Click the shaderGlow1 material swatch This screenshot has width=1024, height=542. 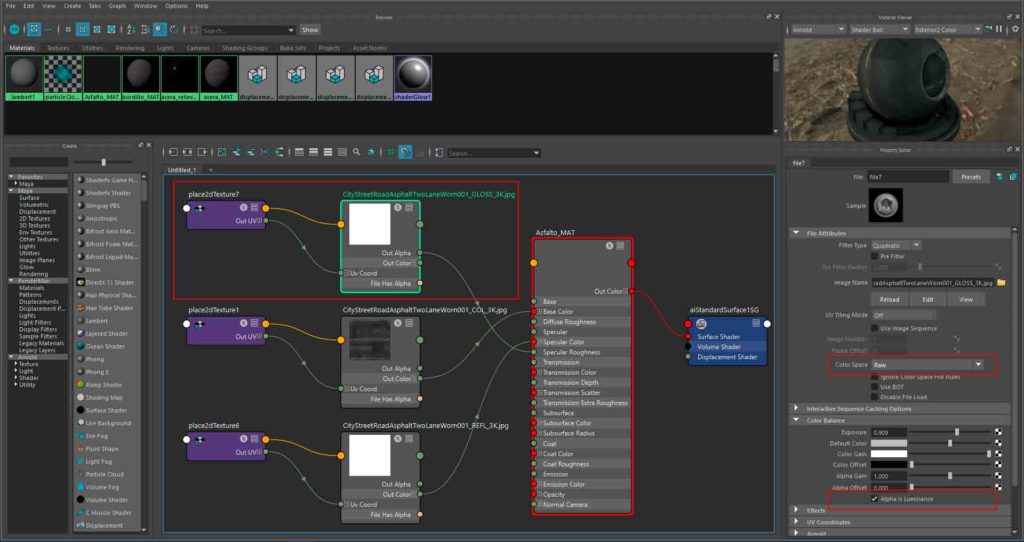point(412,73)
